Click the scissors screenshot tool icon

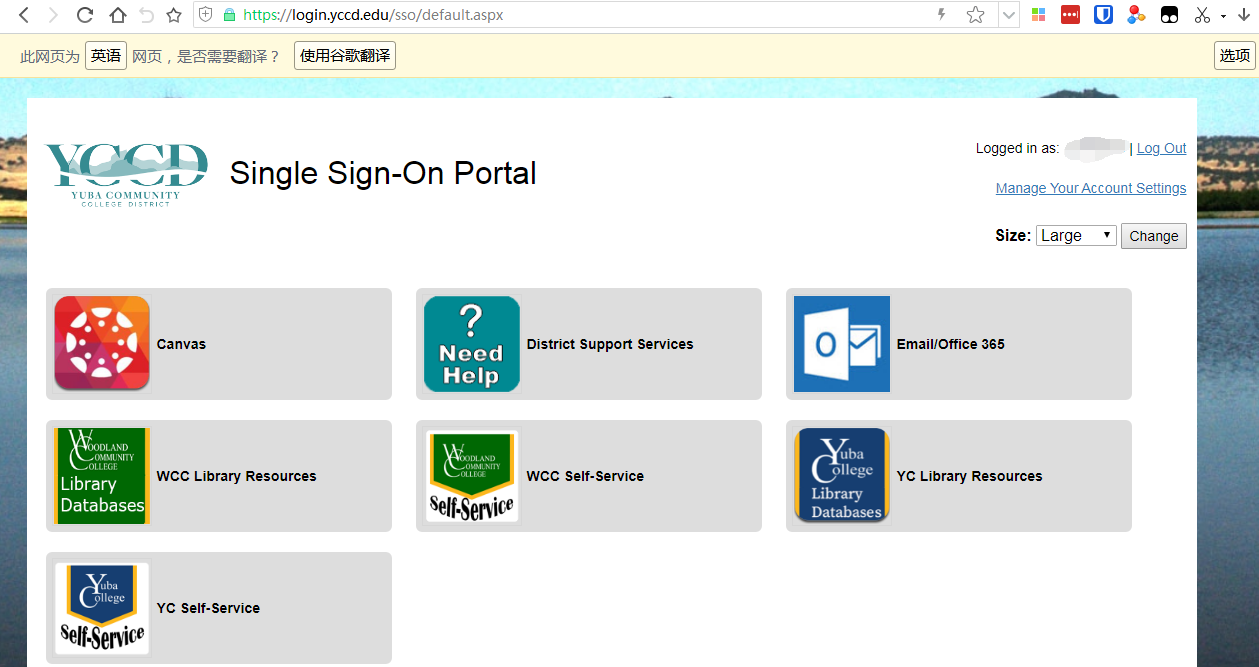click(x=1202, y=15)
